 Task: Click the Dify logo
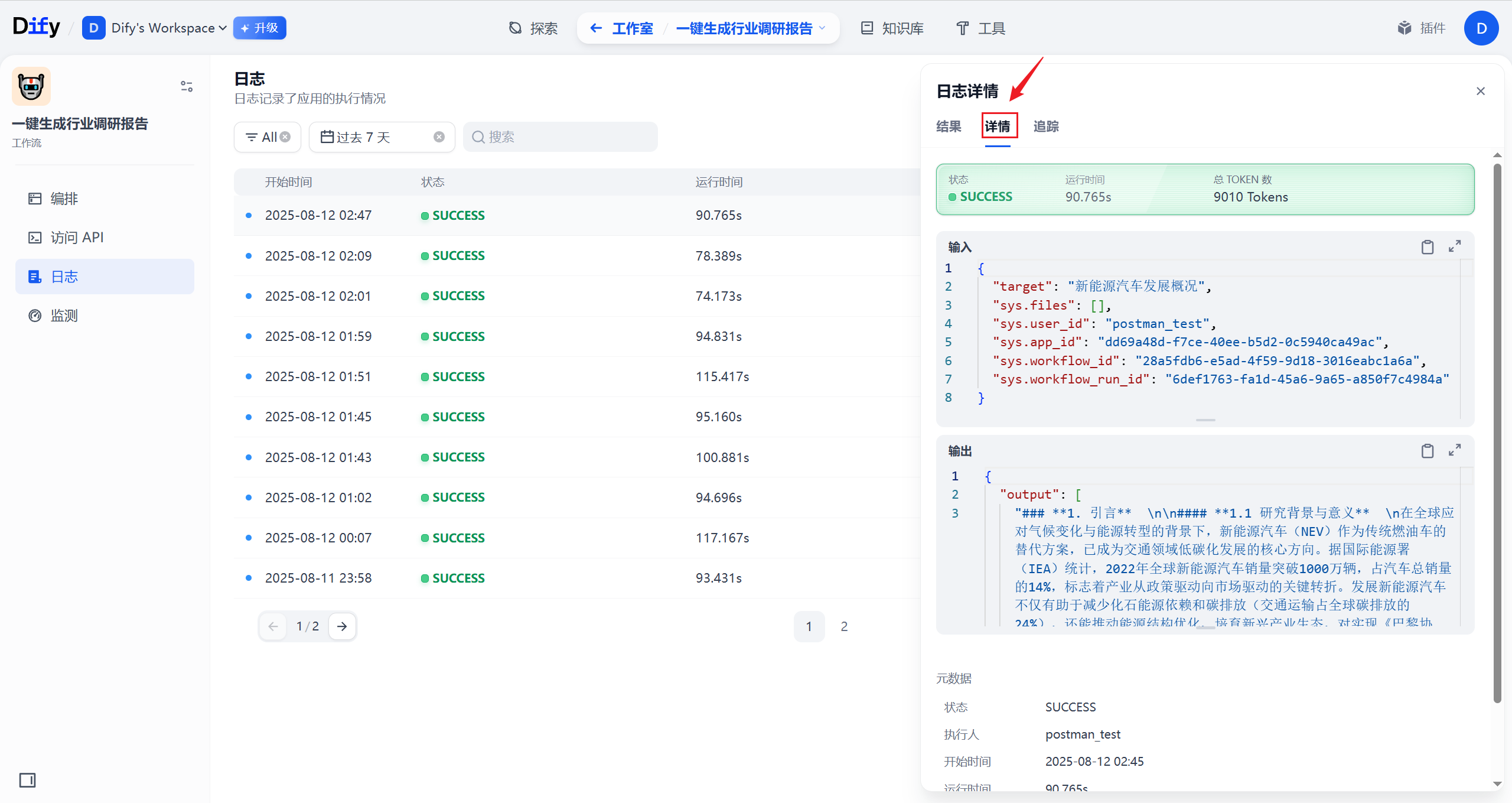36,27
